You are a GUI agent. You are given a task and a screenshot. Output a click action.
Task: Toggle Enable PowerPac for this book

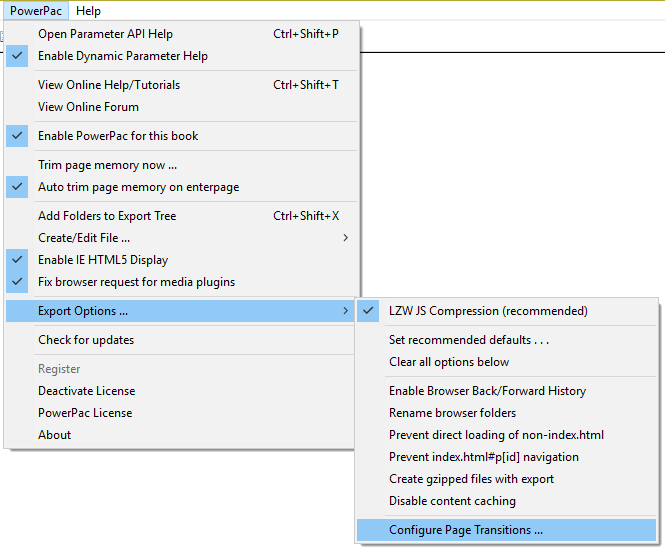click(181, 136)
